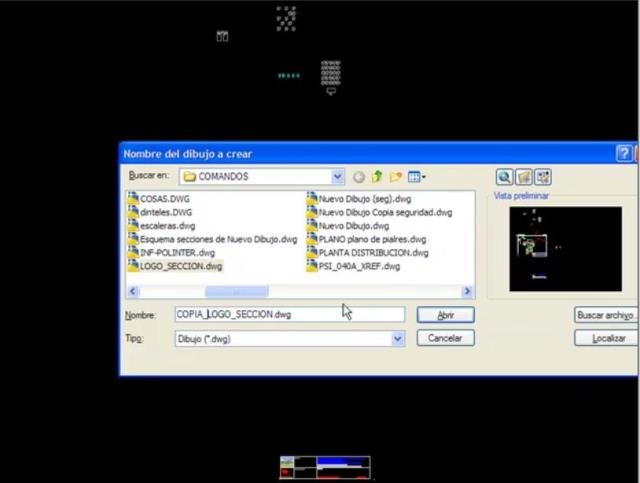This screenshot has width=640, height=483.
Task: Select file name PSI_040A_XREF.dwg
Action: pos(359,266)
